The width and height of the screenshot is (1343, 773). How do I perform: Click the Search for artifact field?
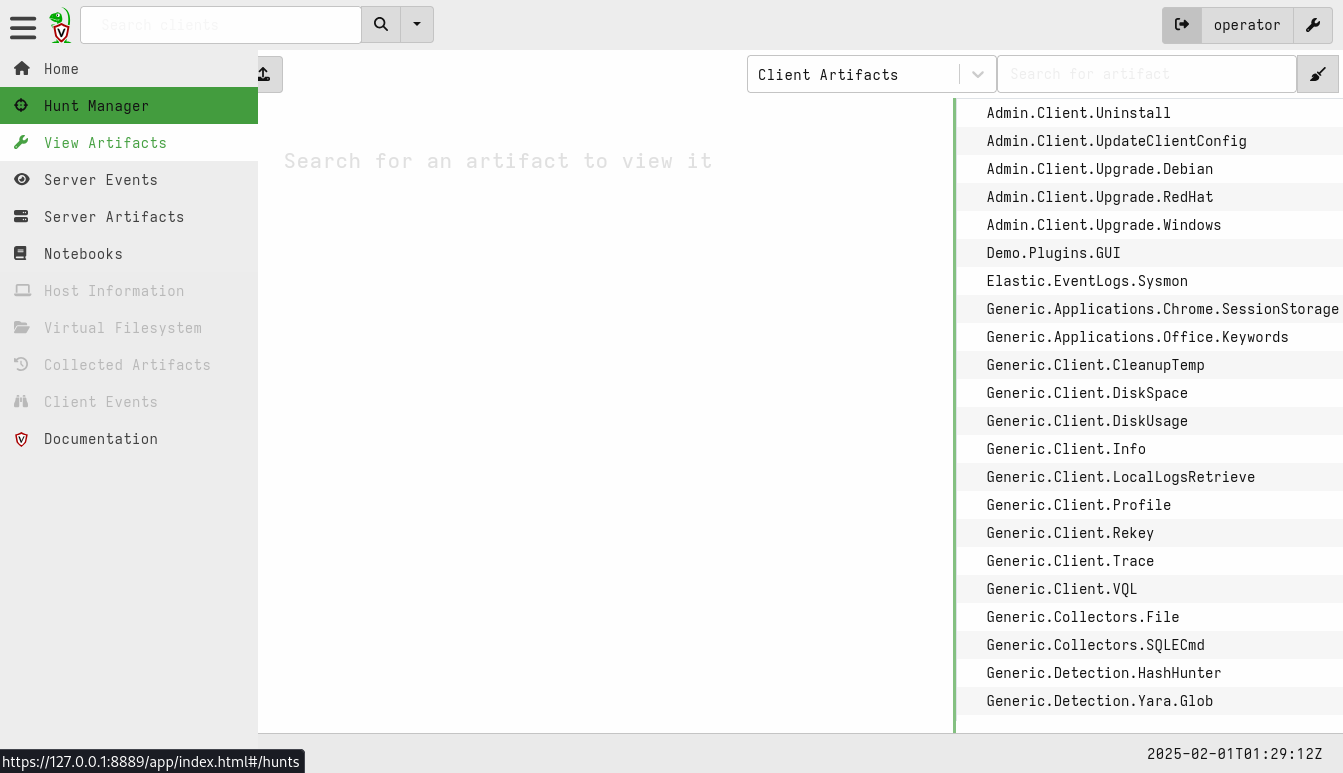coord(1147,75)
